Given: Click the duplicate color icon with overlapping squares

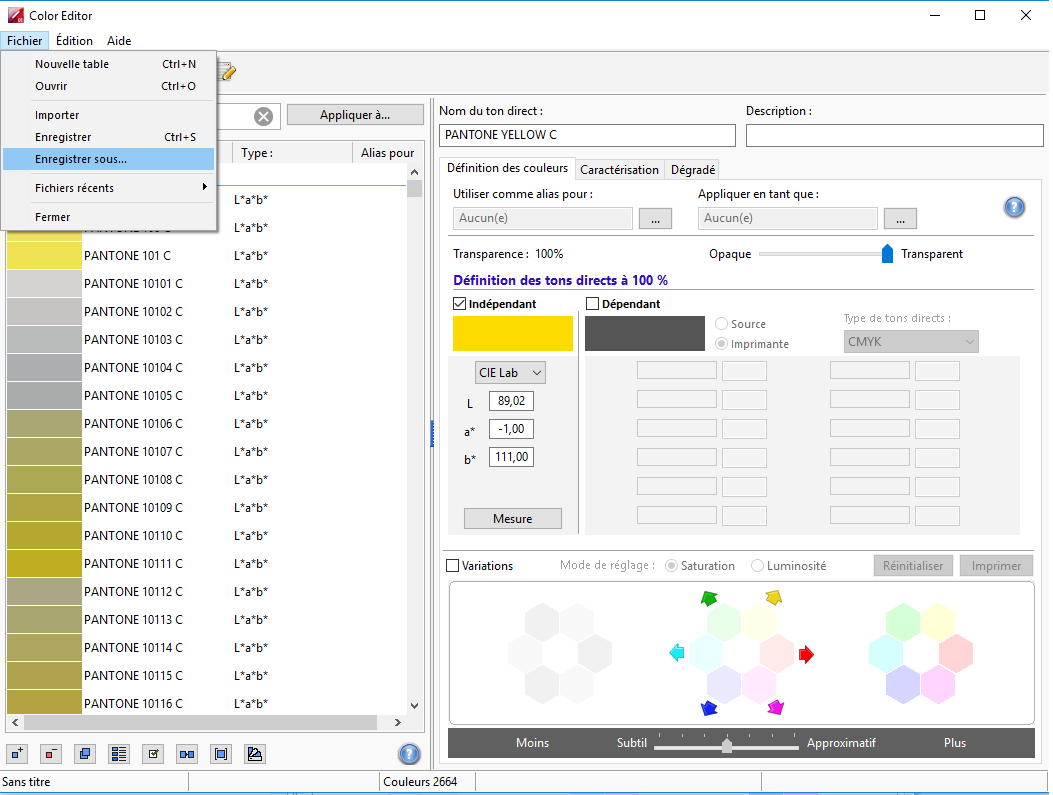Looking at the screenshot, I should 85,754.
